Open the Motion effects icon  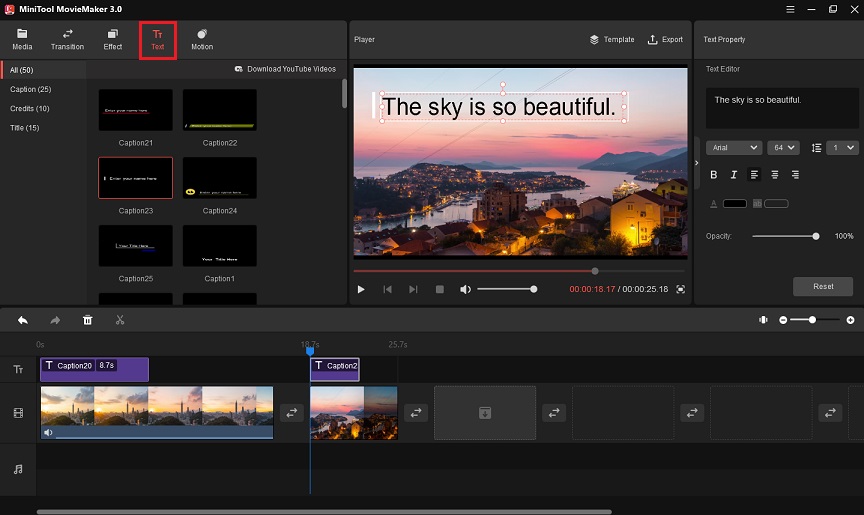click(x=202, y=40)
